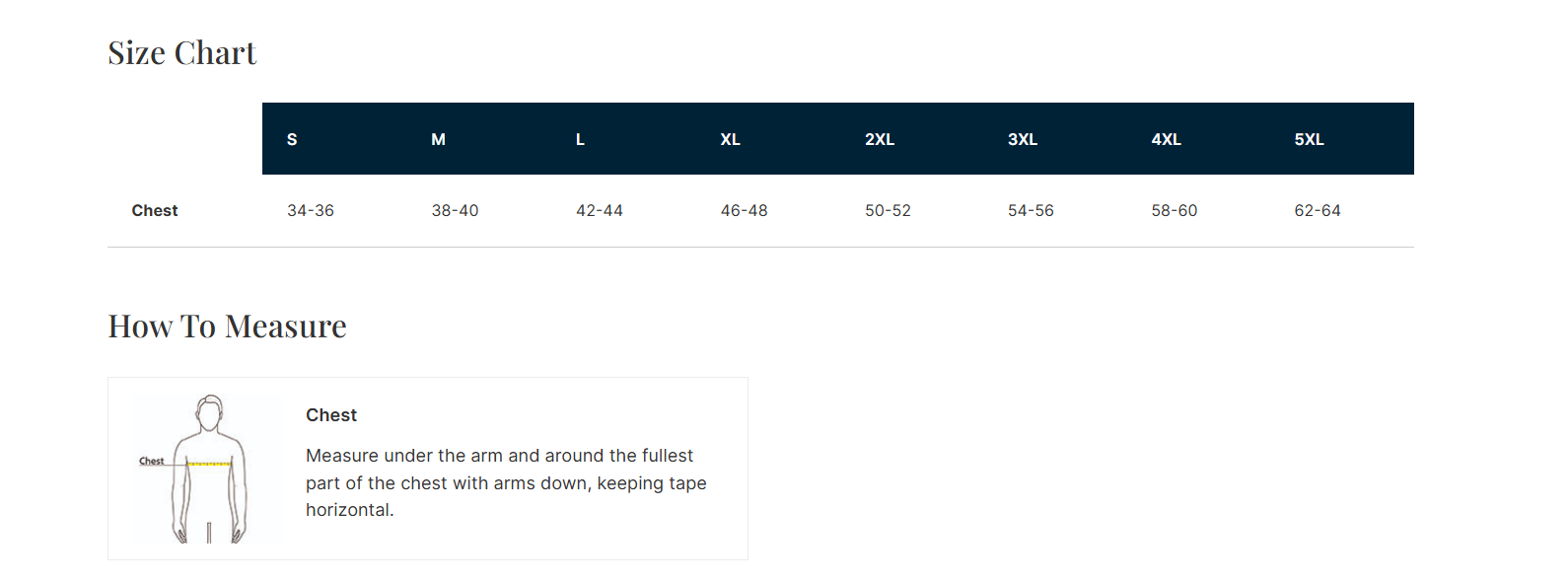The width and height of the screenshot is (1568, 582).
Task: Click the Size Chart heading
Action: (x=182, y=53)
